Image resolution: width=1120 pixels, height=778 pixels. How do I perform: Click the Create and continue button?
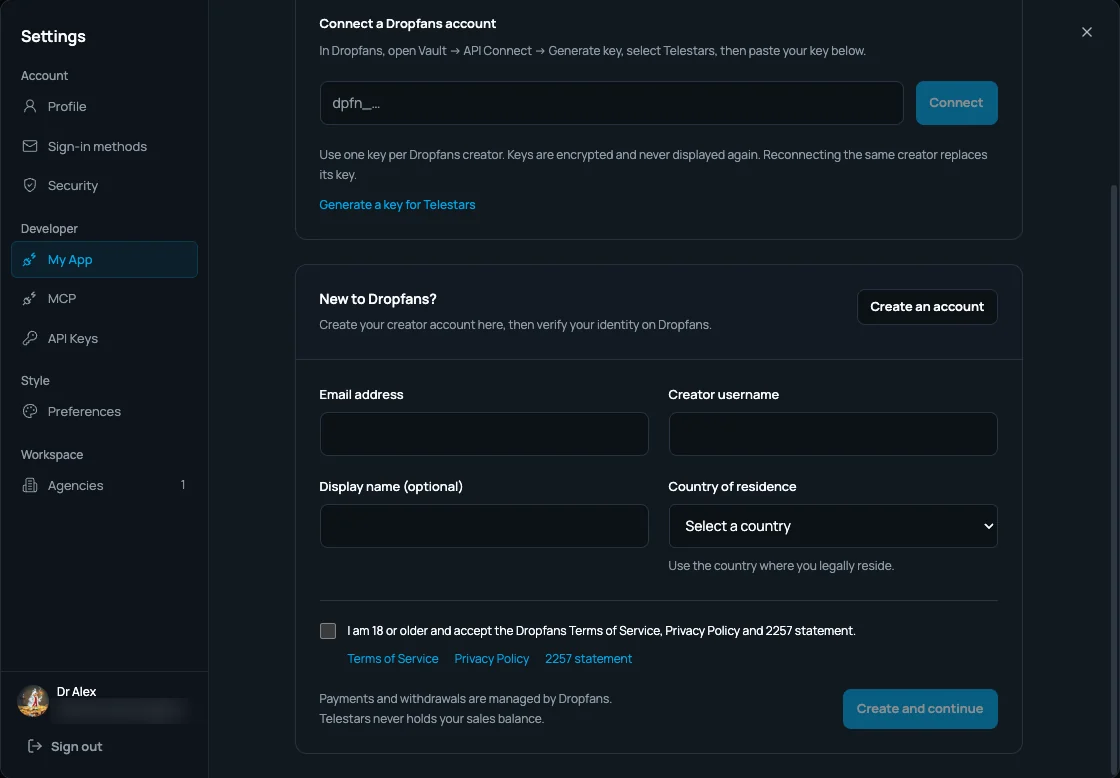pyautogui.click(x=920, y=709)
